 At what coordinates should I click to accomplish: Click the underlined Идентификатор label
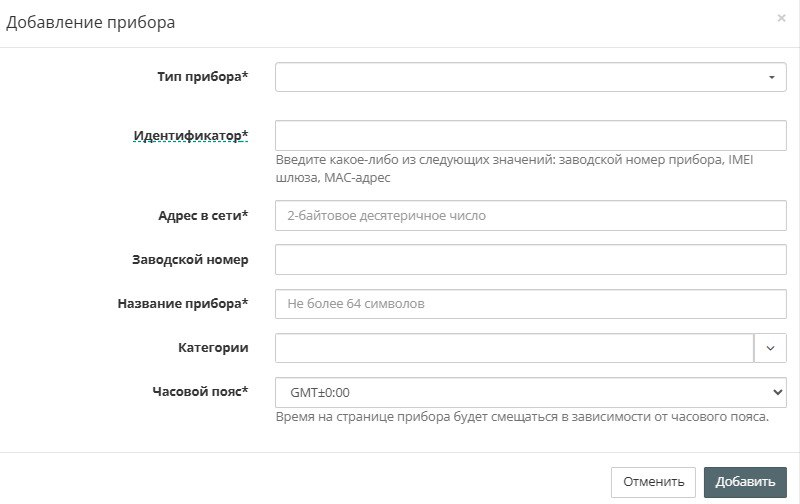coord(190,135)
